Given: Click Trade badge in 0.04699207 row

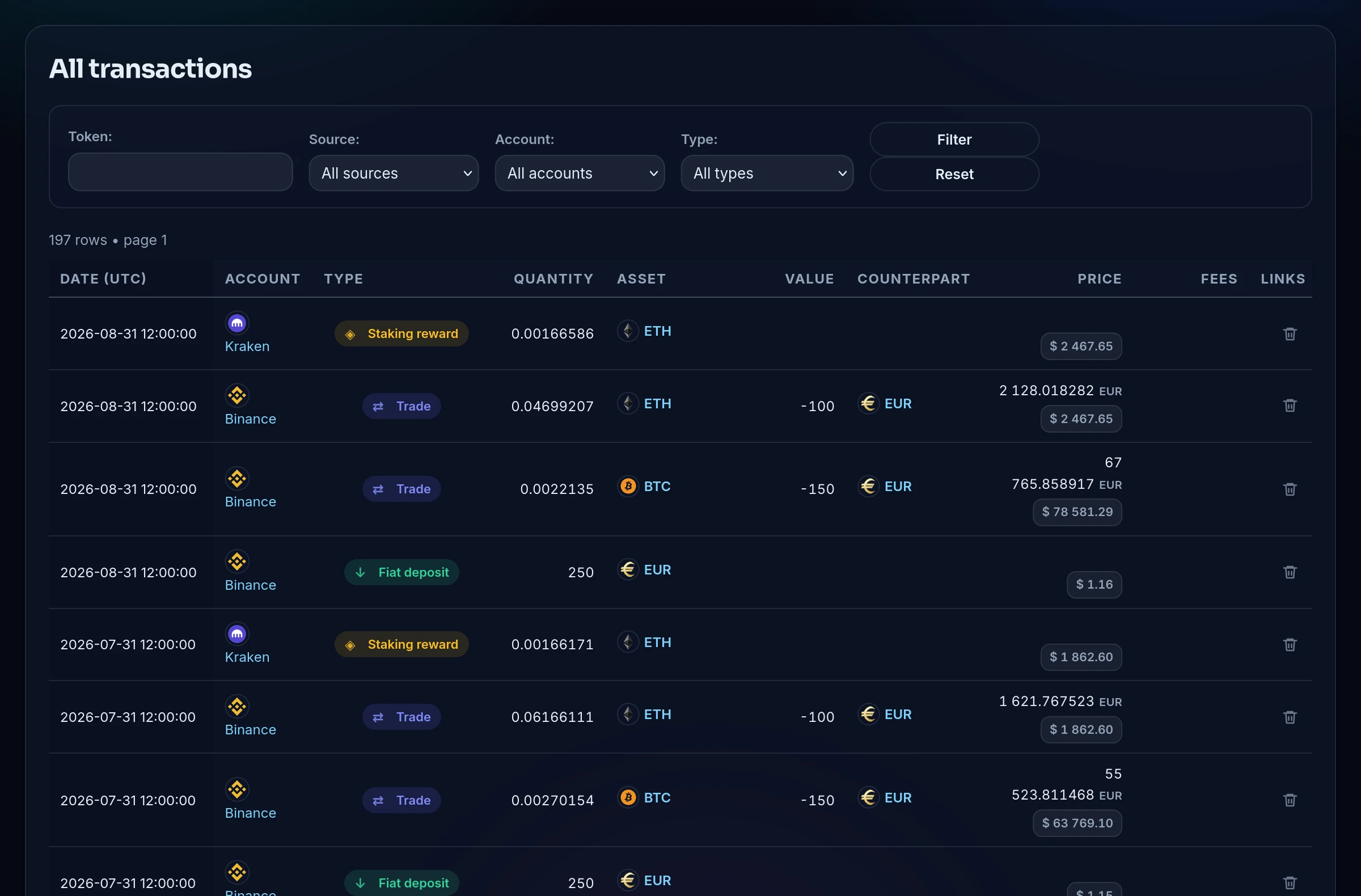Looking at the screenshot, I should (x=401, y=406).
